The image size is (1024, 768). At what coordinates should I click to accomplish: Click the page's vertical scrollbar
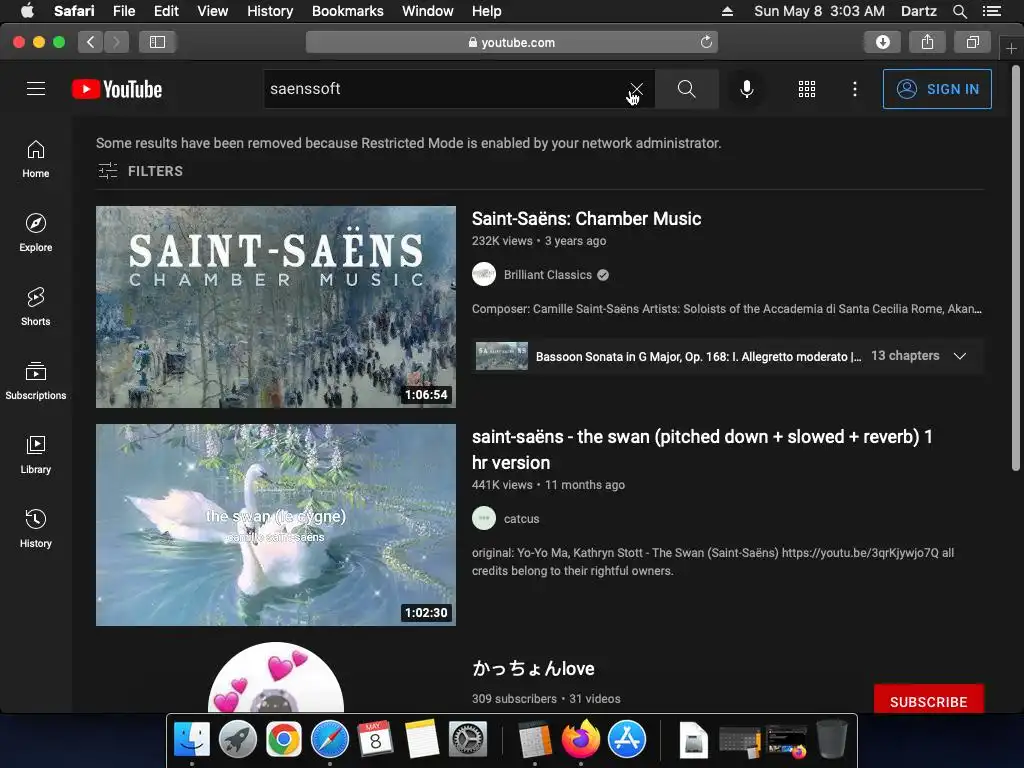tap(1016, 268)
